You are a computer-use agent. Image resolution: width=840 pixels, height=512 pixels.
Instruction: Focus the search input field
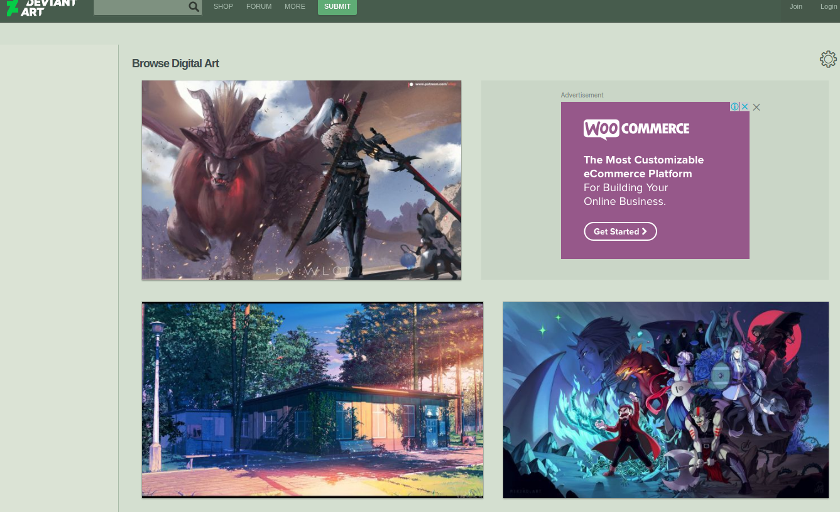tap(140, 7)
